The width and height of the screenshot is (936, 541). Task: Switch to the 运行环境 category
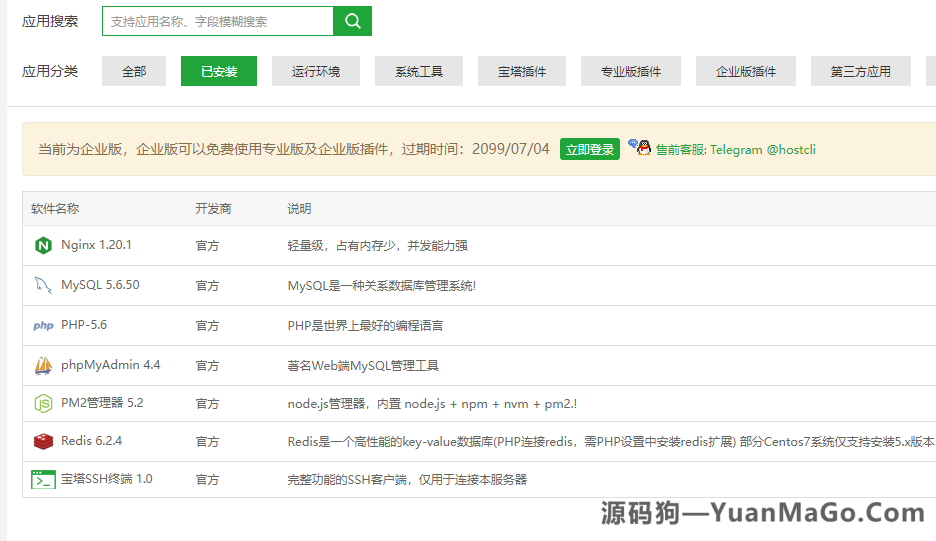coord(316,71)
